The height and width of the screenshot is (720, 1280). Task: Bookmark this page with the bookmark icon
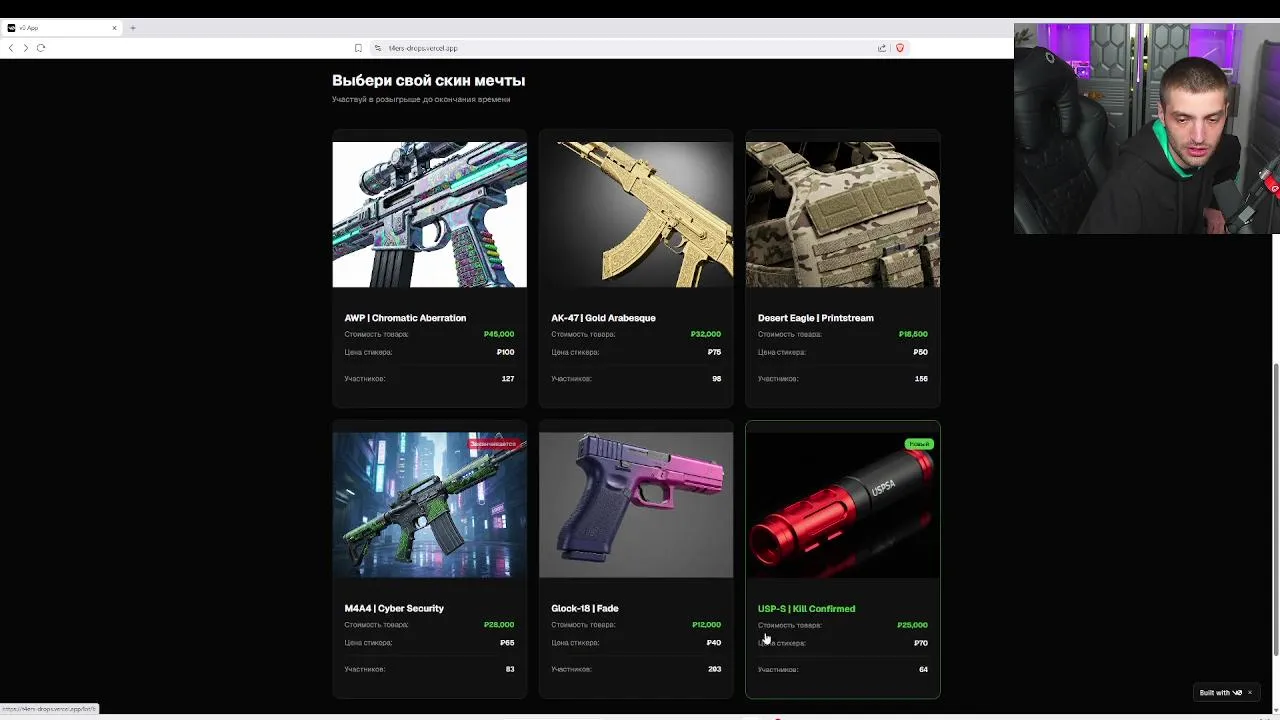tap(358, 48)
